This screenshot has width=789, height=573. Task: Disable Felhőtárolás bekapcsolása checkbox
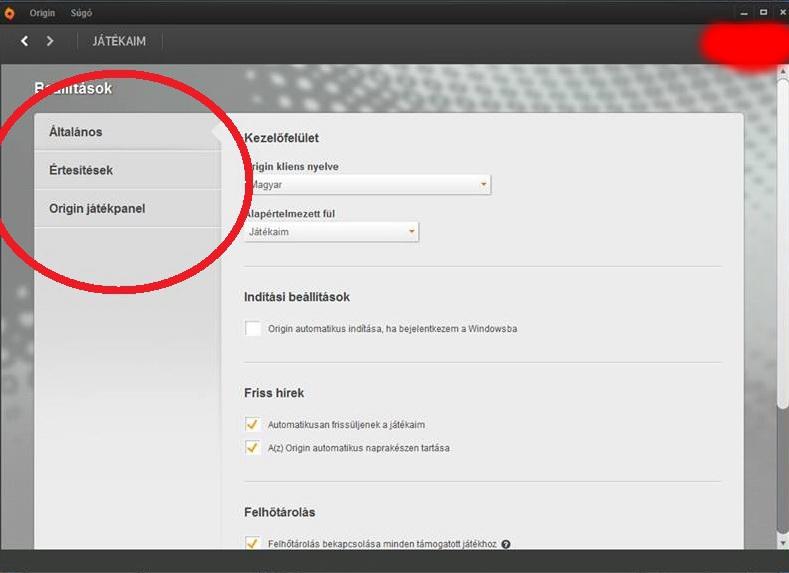point(253,543)
